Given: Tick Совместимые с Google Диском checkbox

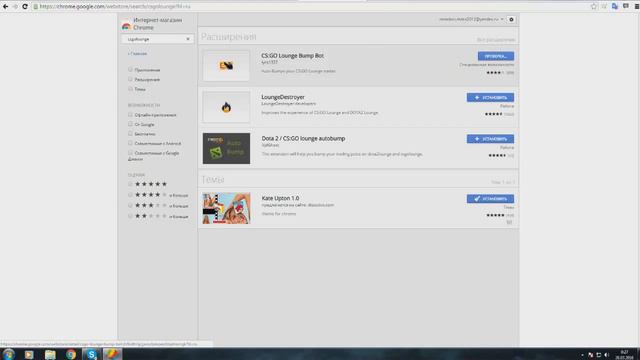Looking at the screenshot, I should (x=131, y=153).
